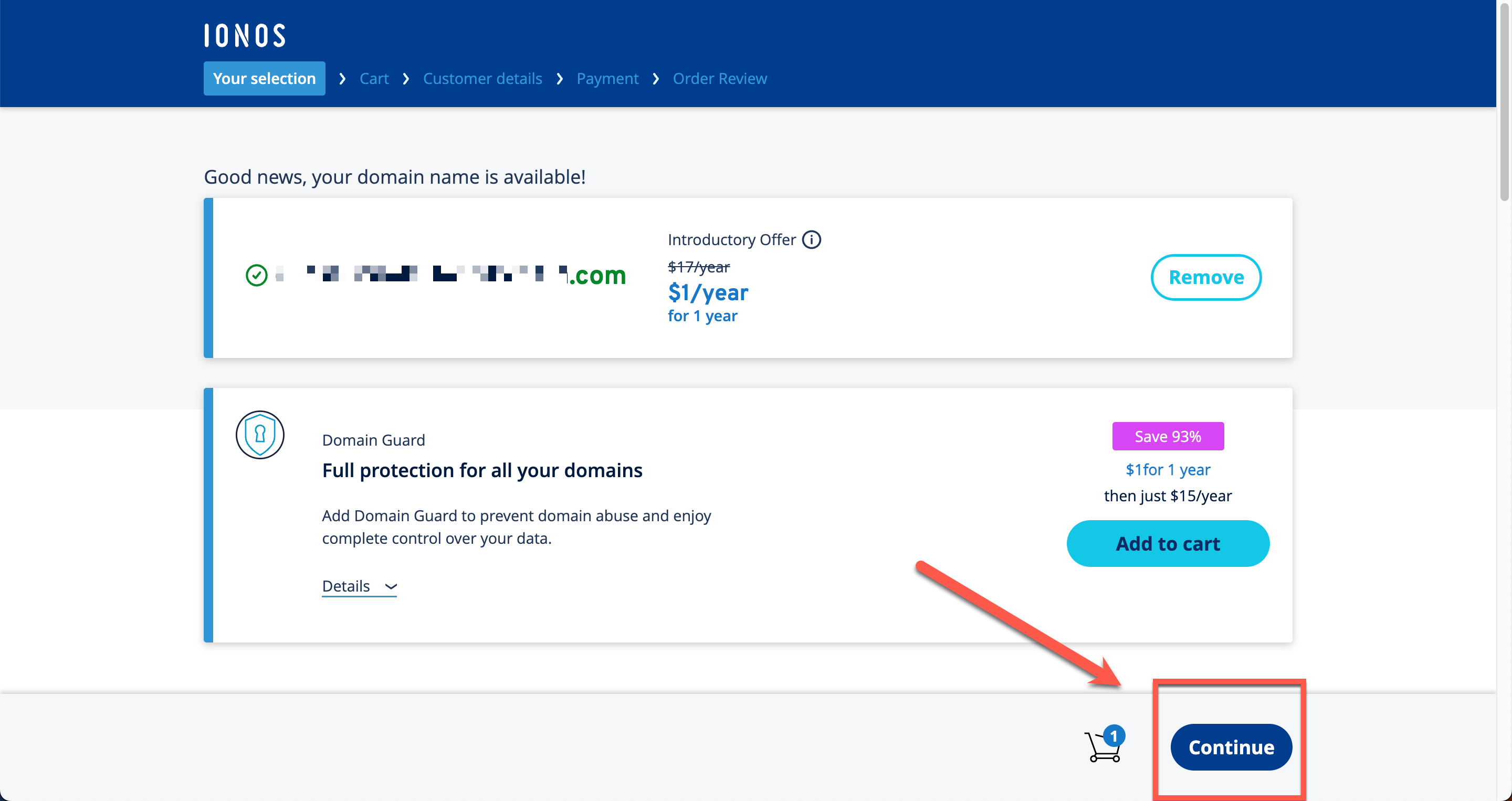Click the struck-through $17/year price

click(x=698, y=267)
